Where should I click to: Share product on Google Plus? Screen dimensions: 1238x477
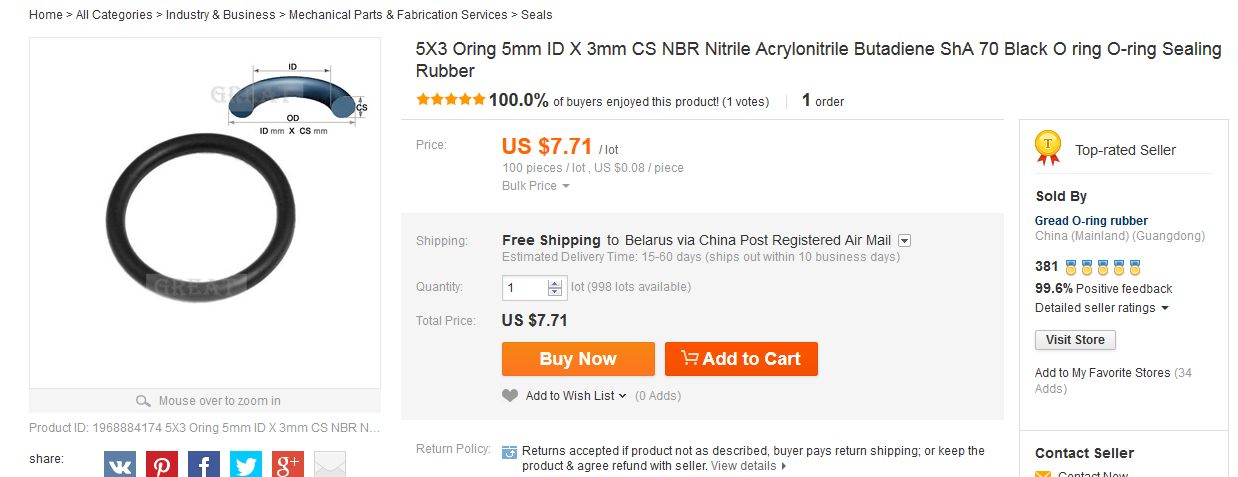[x=288, y=465]
